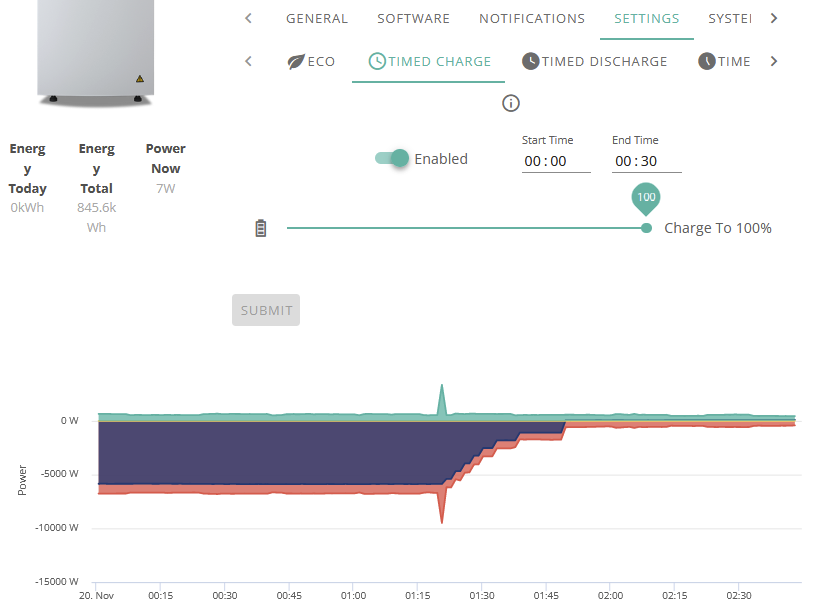
Task: Click the charge percentage slider handle
Action: (x=647, y=228)
